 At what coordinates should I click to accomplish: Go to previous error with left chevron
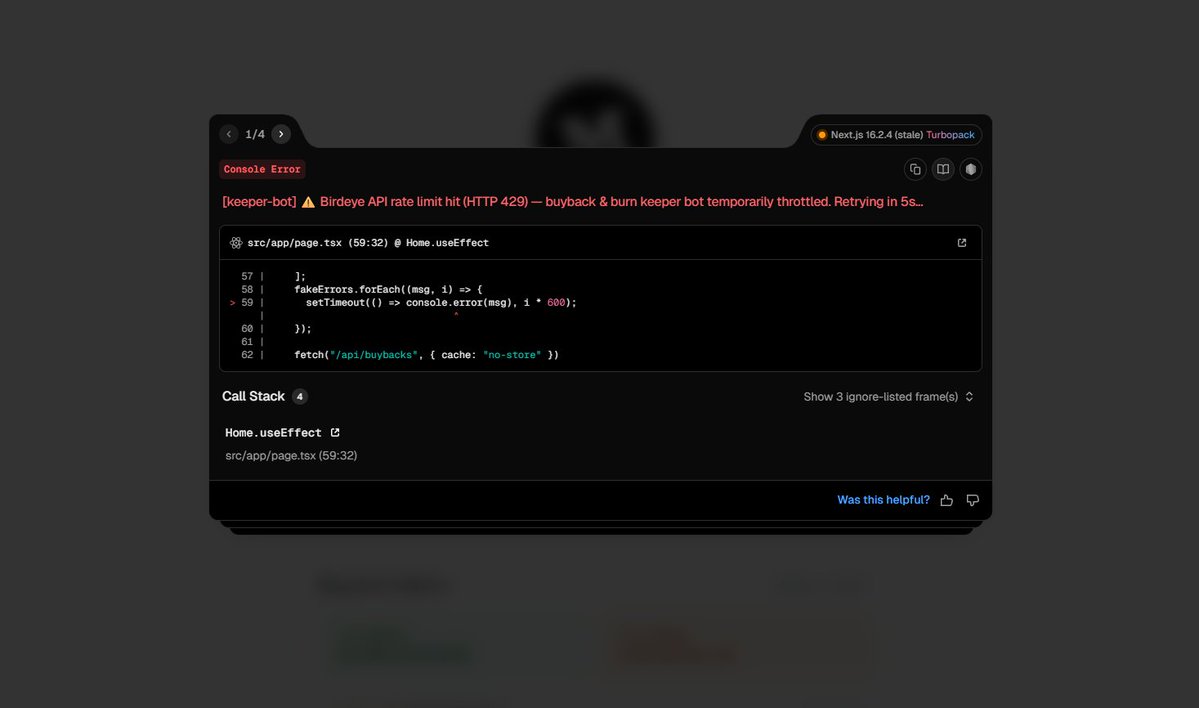[229, 134]
